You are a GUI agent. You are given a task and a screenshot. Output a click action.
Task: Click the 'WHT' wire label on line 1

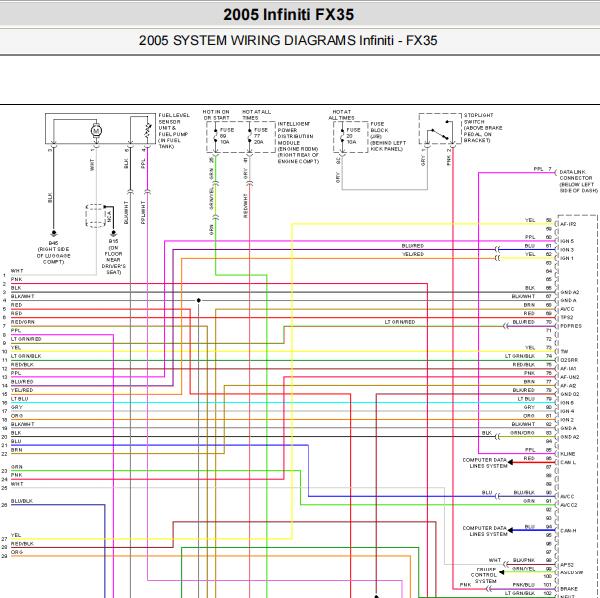(17, 271)
